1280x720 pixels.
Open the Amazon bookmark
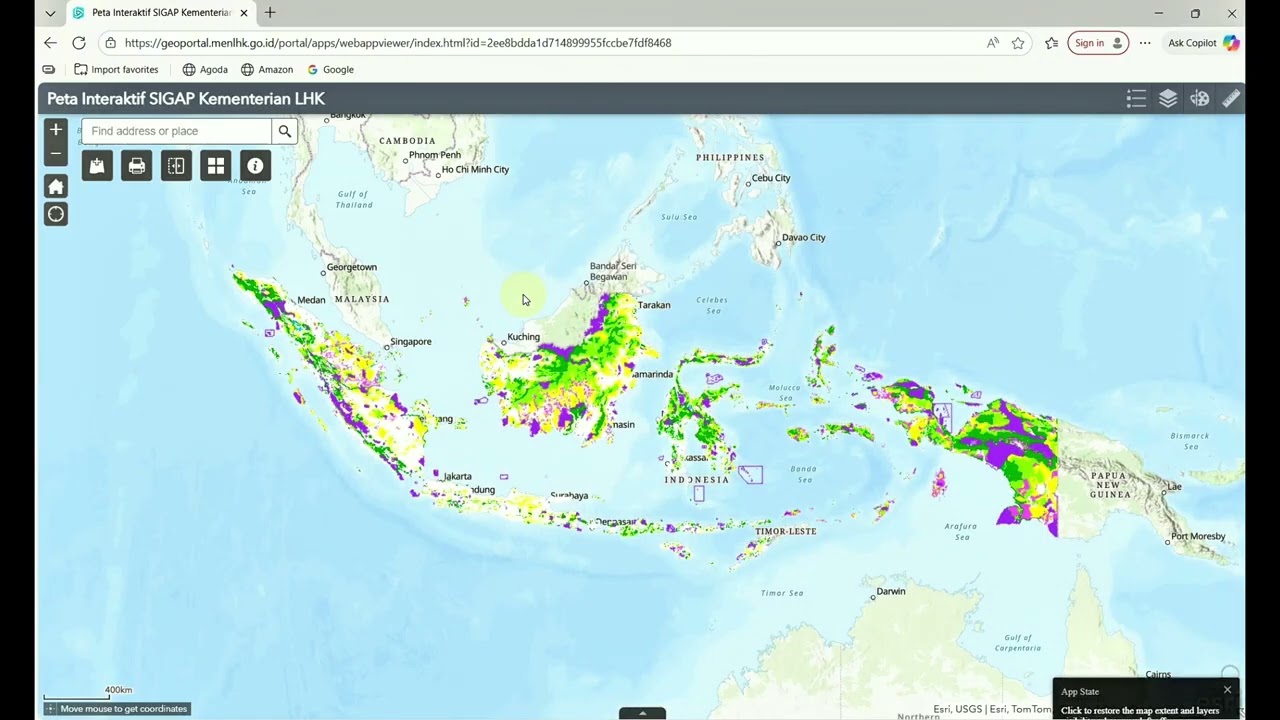click(x=267, y=70)
